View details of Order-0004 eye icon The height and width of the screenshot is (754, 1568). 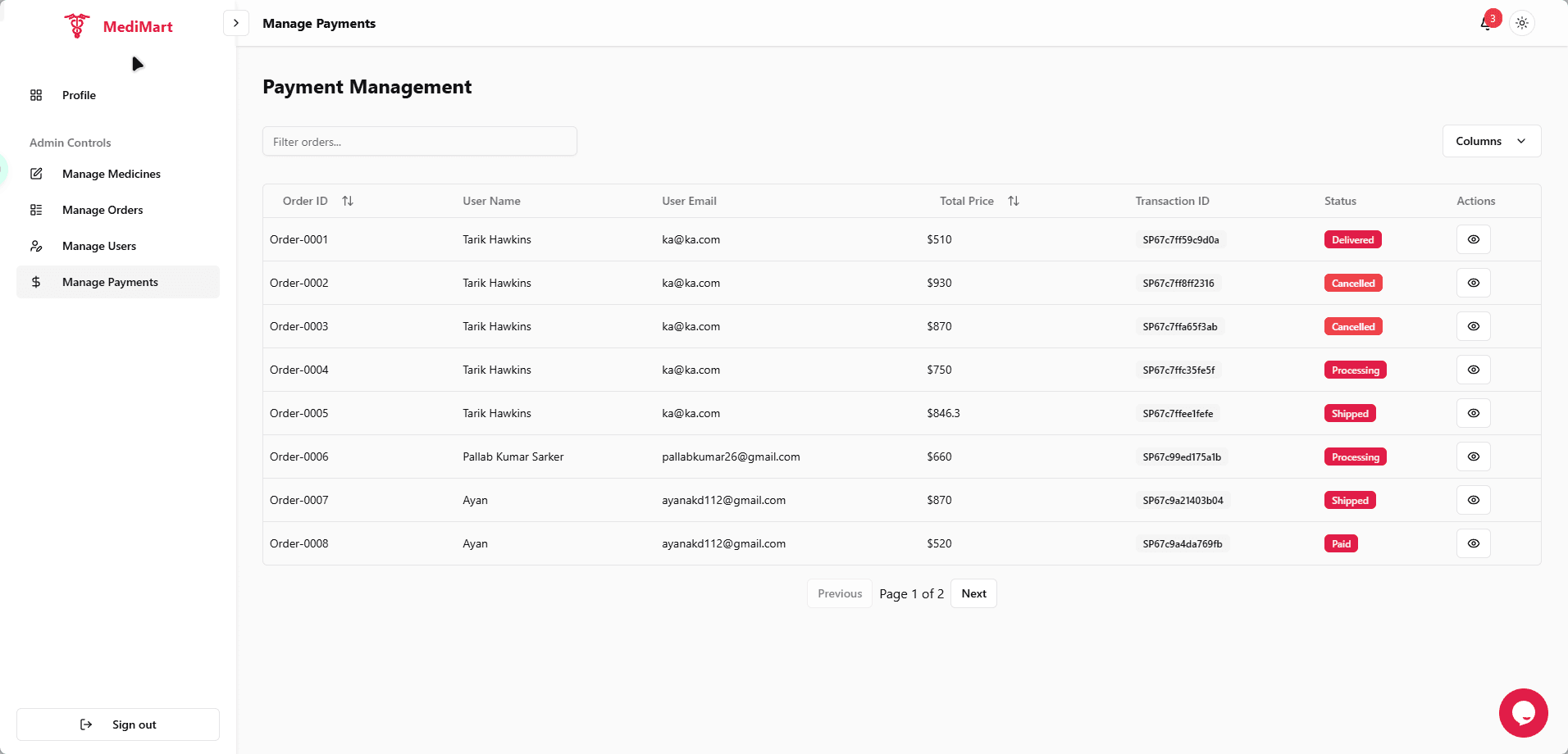1473,370
